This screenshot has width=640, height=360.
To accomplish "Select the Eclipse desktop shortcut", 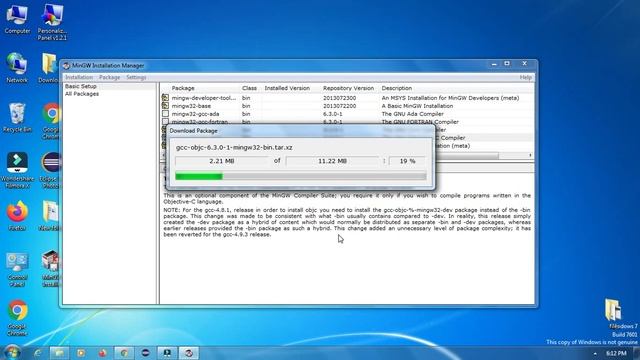I will click(51, 170).
